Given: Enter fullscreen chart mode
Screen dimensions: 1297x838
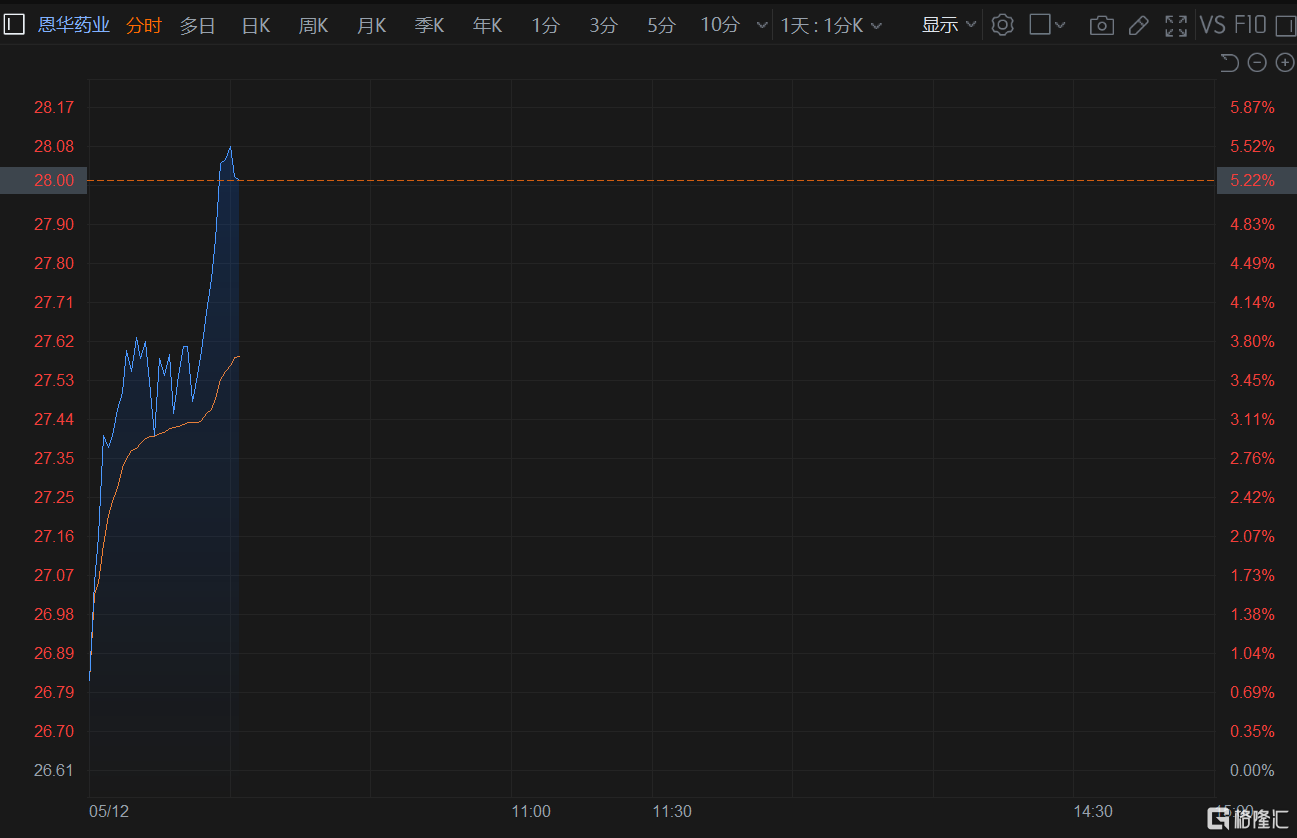Looking at the screenshot, I should [1176, 25].
